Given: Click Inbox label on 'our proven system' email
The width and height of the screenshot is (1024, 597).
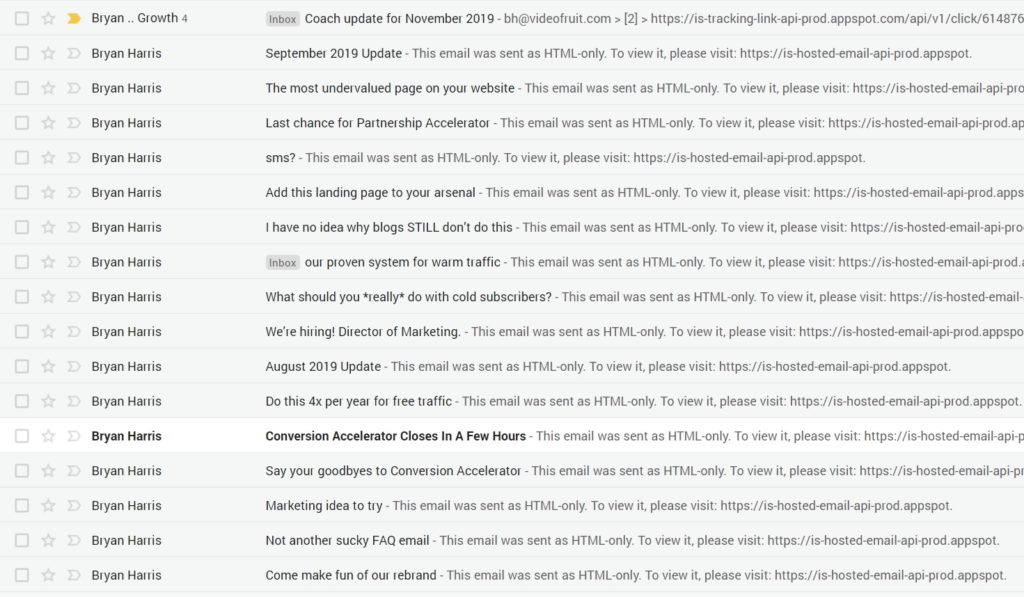Looking at the screenshot, I should coord(283,263).
